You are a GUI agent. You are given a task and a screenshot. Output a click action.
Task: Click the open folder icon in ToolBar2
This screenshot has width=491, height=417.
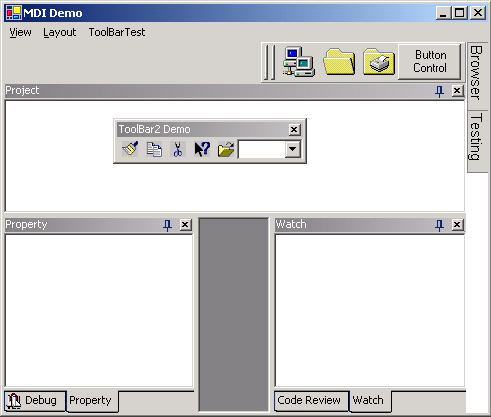tap(226, 149)
